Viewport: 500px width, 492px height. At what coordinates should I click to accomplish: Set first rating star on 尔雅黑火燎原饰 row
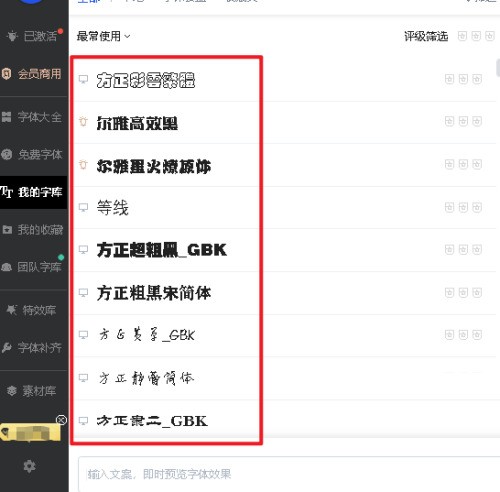click(x=449, y=164)
